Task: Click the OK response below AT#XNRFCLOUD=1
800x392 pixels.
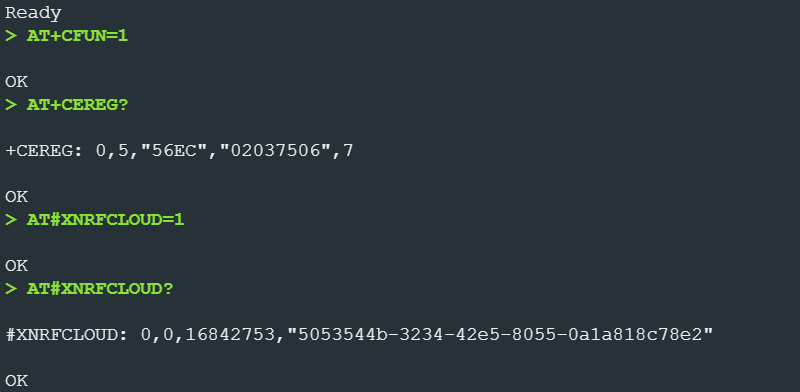Action: (x=16, y=265)
